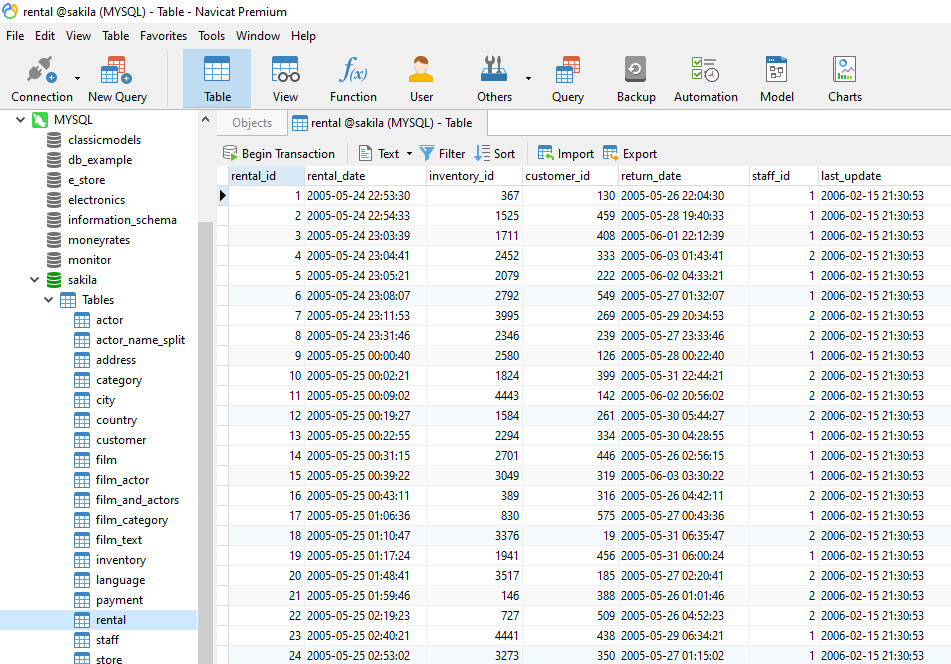Collapse the Tables node under sakila
The image size is (951, 664).
coord(46,299)
